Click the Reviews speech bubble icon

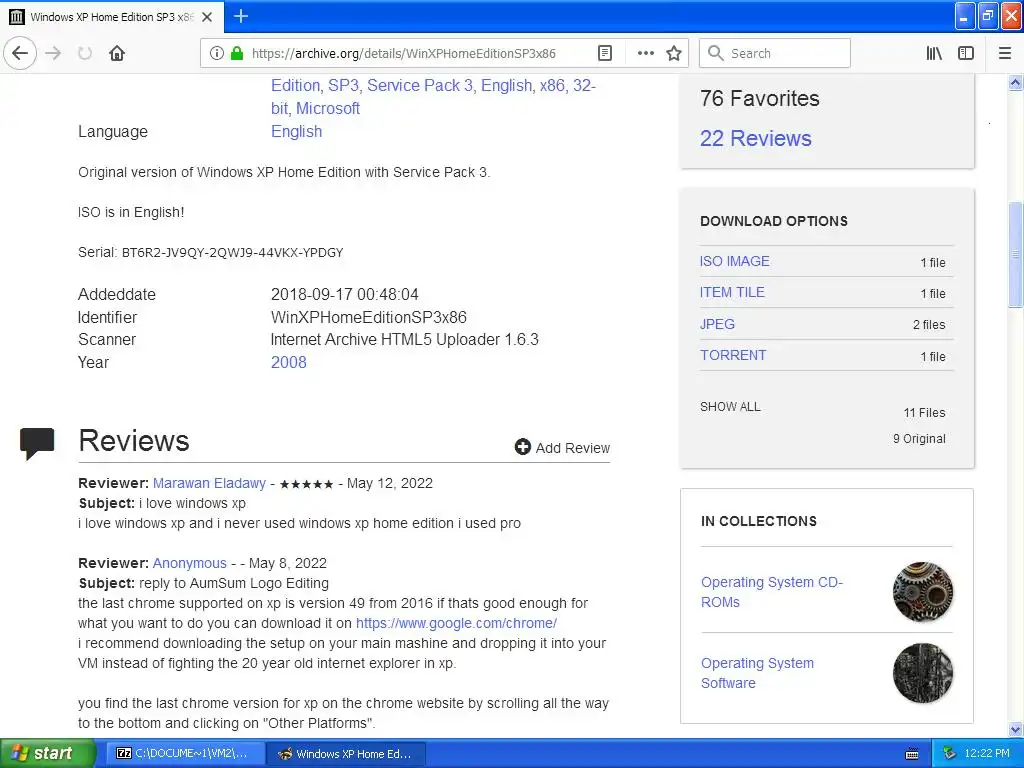pyautogui.click(x=37, y=443)
